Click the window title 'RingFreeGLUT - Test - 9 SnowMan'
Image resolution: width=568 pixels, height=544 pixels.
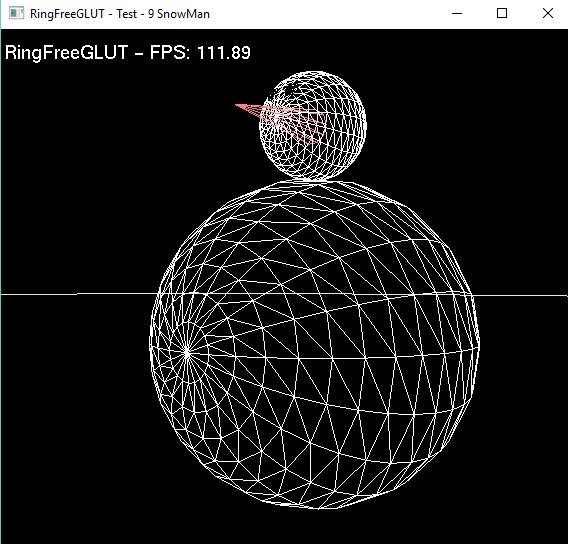pos(120,14)
